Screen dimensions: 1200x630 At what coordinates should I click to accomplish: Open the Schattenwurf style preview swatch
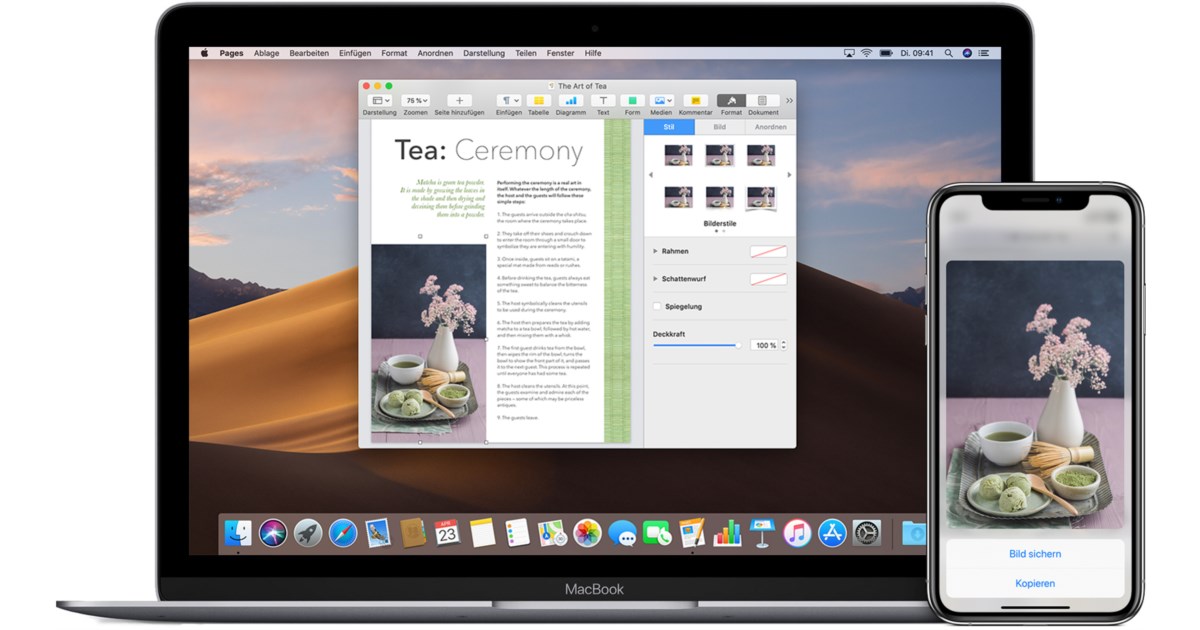coord(768,279)
